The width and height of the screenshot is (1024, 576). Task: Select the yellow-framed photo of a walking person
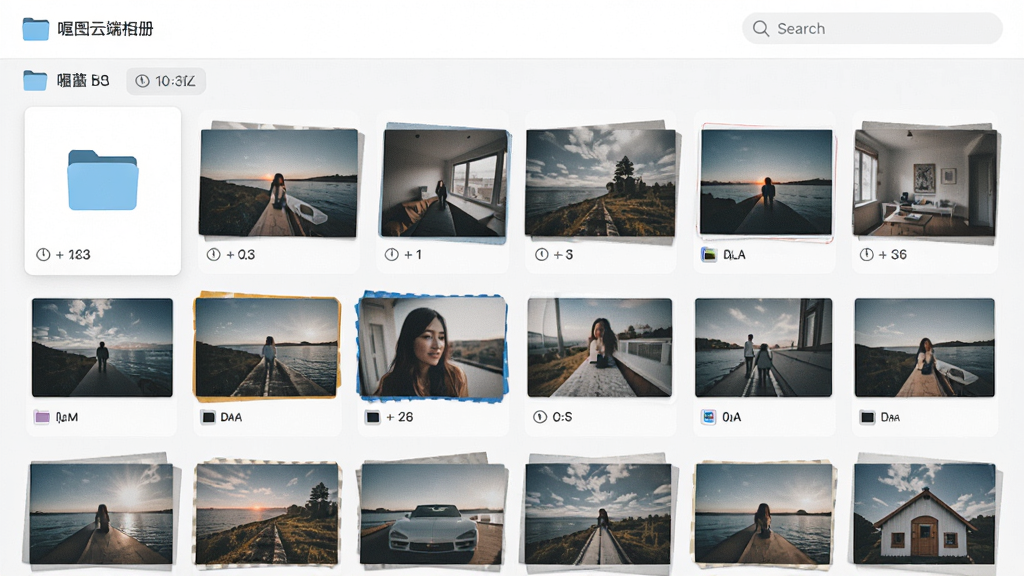coord(267,347)
